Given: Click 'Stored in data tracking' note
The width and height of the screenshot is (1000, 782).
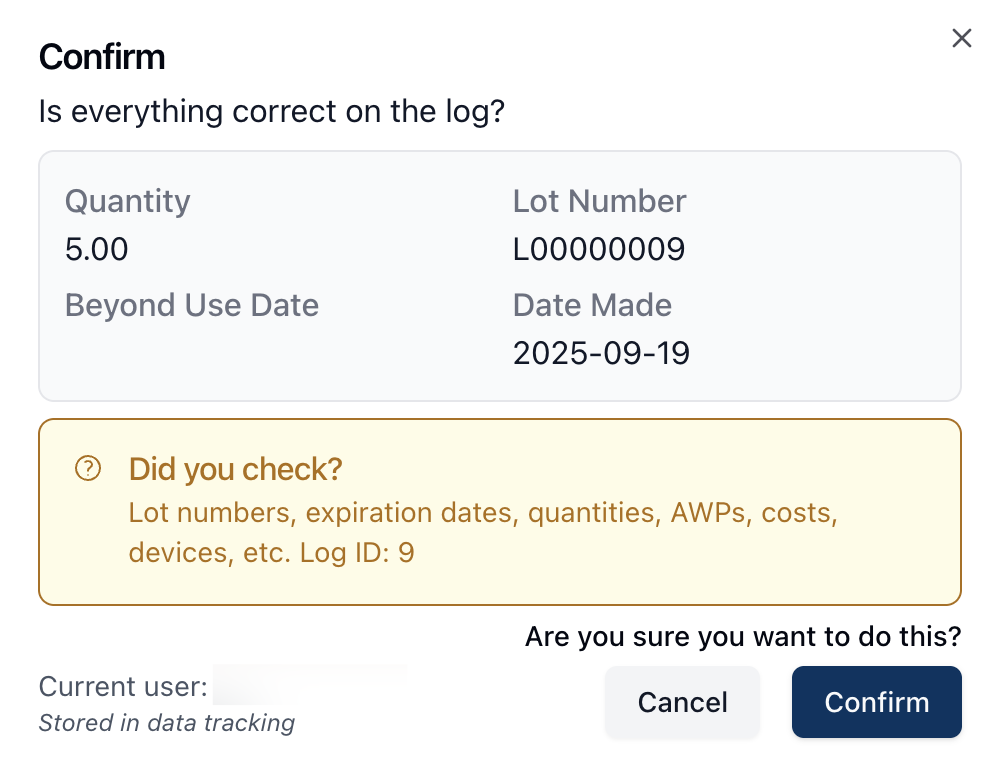Looking at the screenshot, I should (x=166, y=722).
